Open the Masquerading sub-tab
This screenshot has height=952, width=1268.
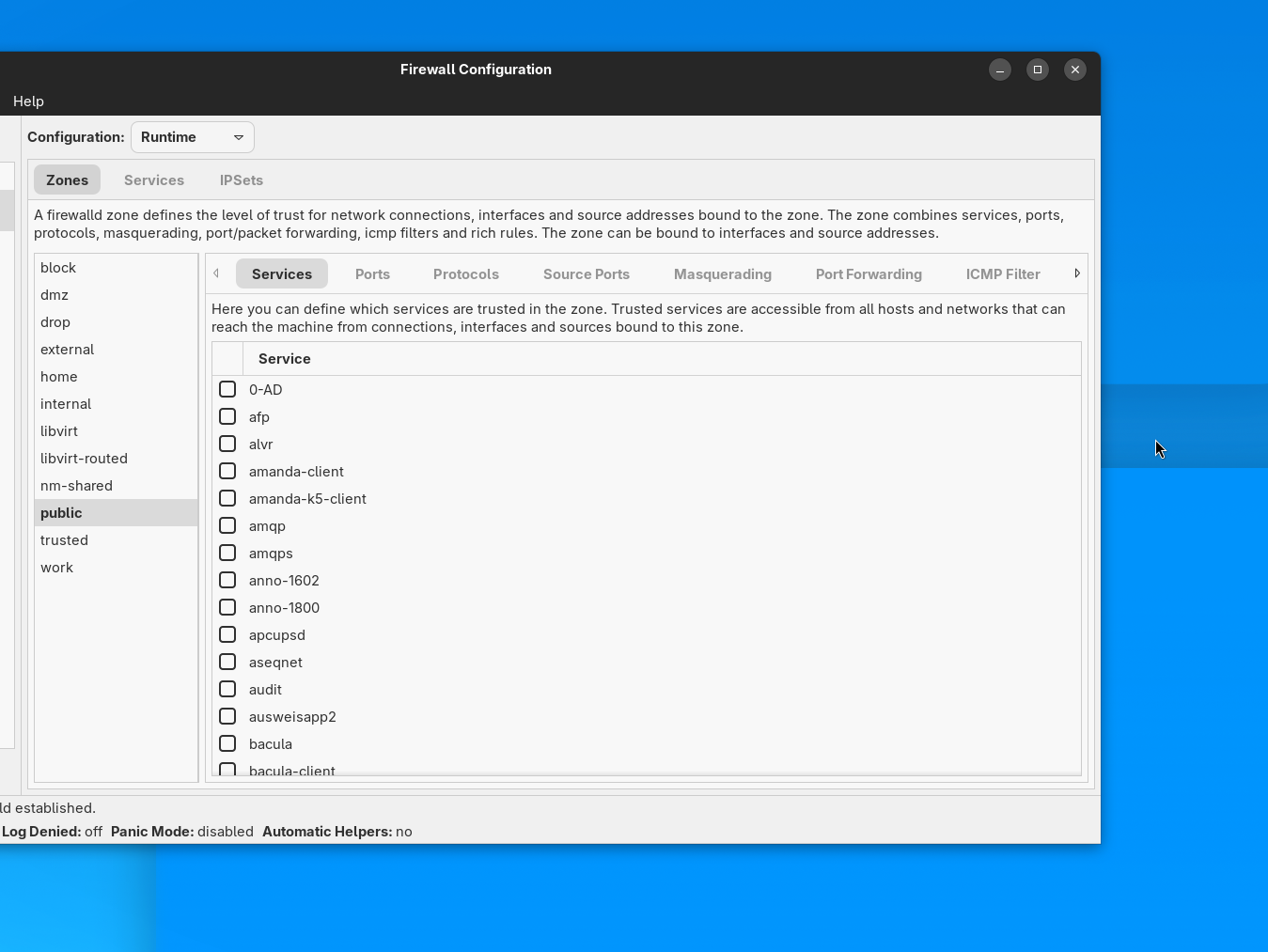[723, 274]
